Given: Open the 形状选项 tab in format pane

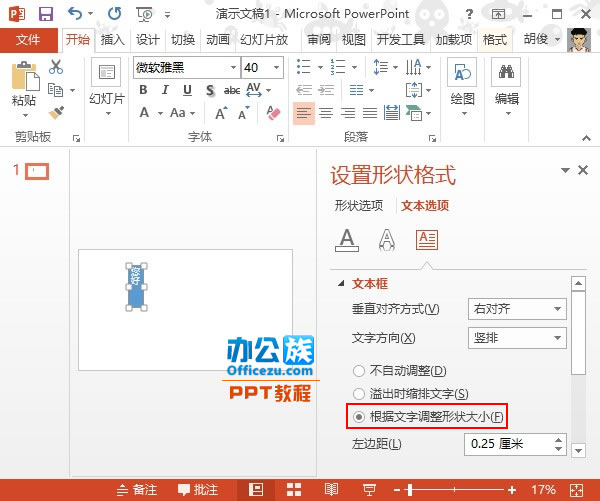Looking at the screenshot, I should (358, 206).
